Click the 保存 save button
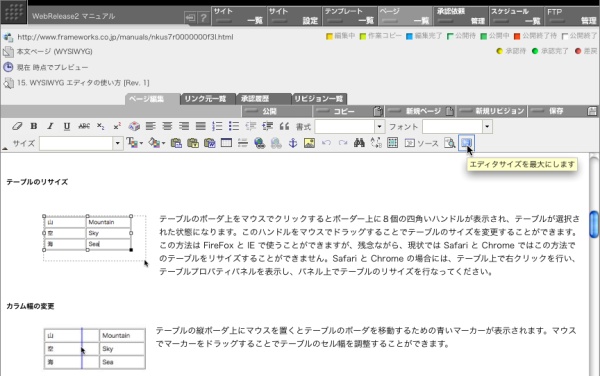 563,111
